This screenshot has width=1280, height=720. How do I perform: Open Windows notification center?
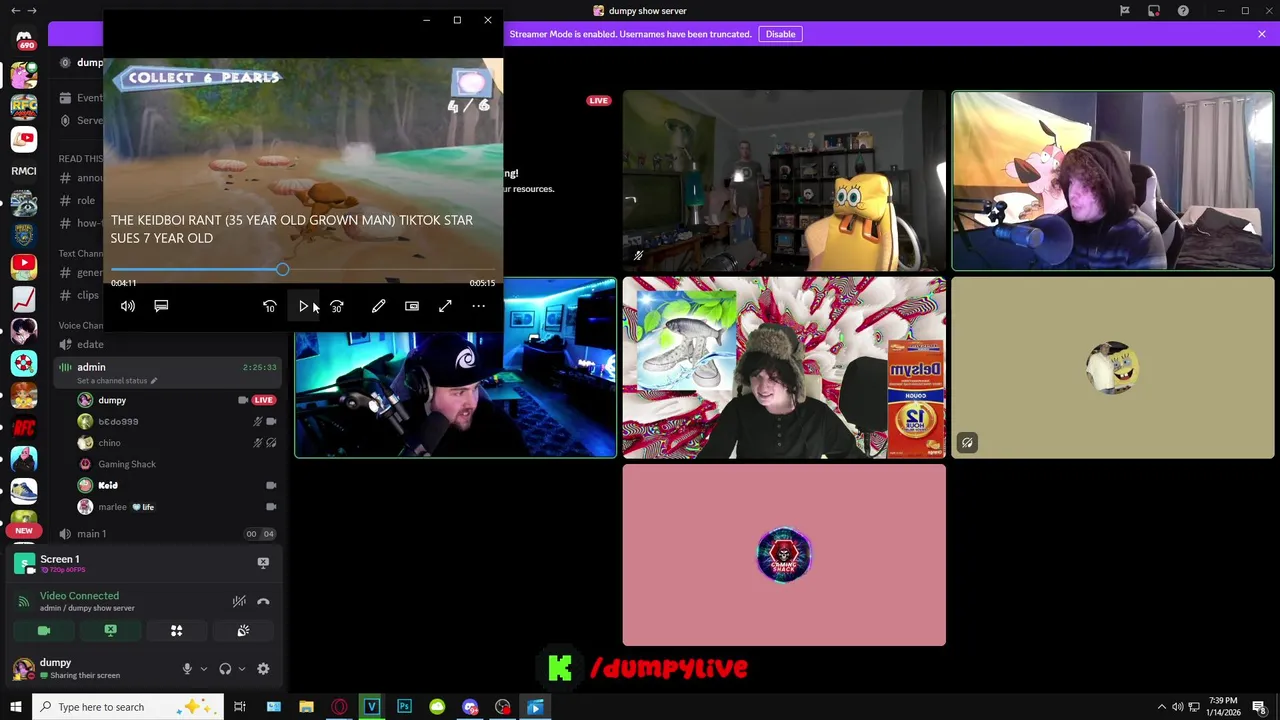[x=1259, y=707]
